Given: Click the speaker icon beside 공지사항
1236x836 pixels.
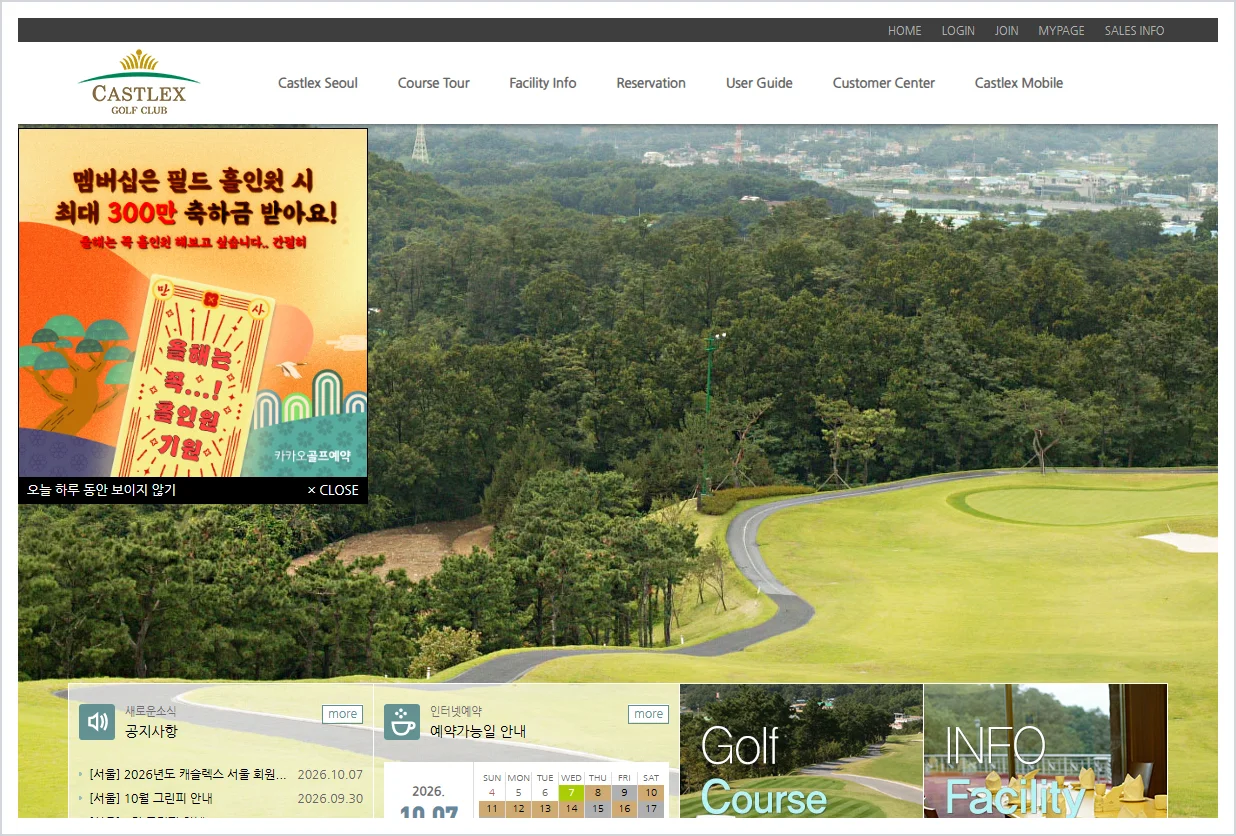Looking at the screenshot, I should coord(97,722).
